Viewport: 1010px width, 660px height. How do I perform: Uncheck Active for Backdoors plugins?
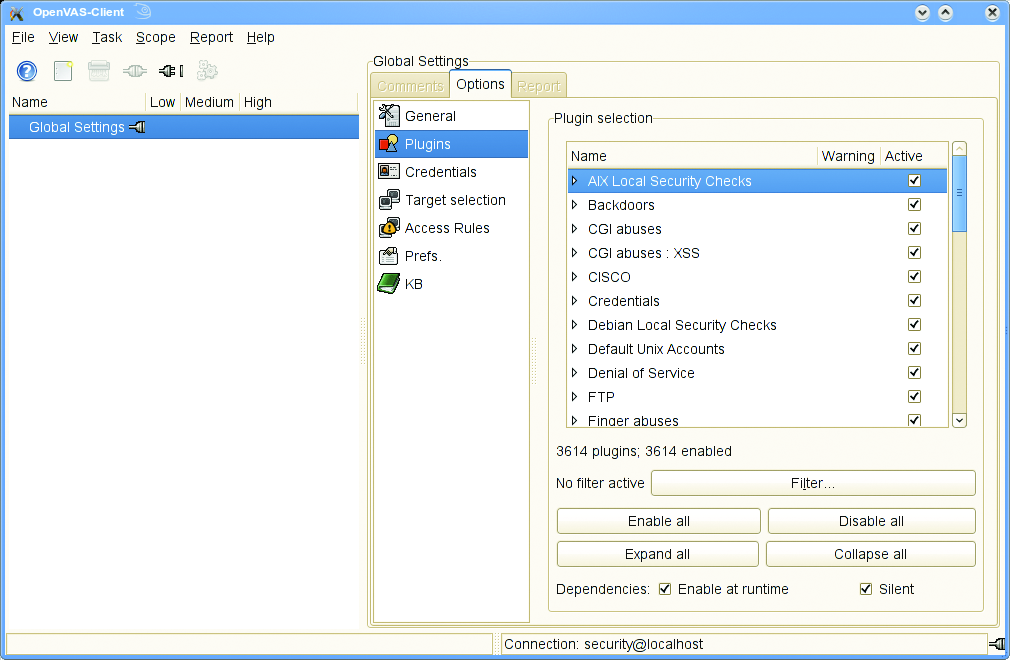point(914,205)
